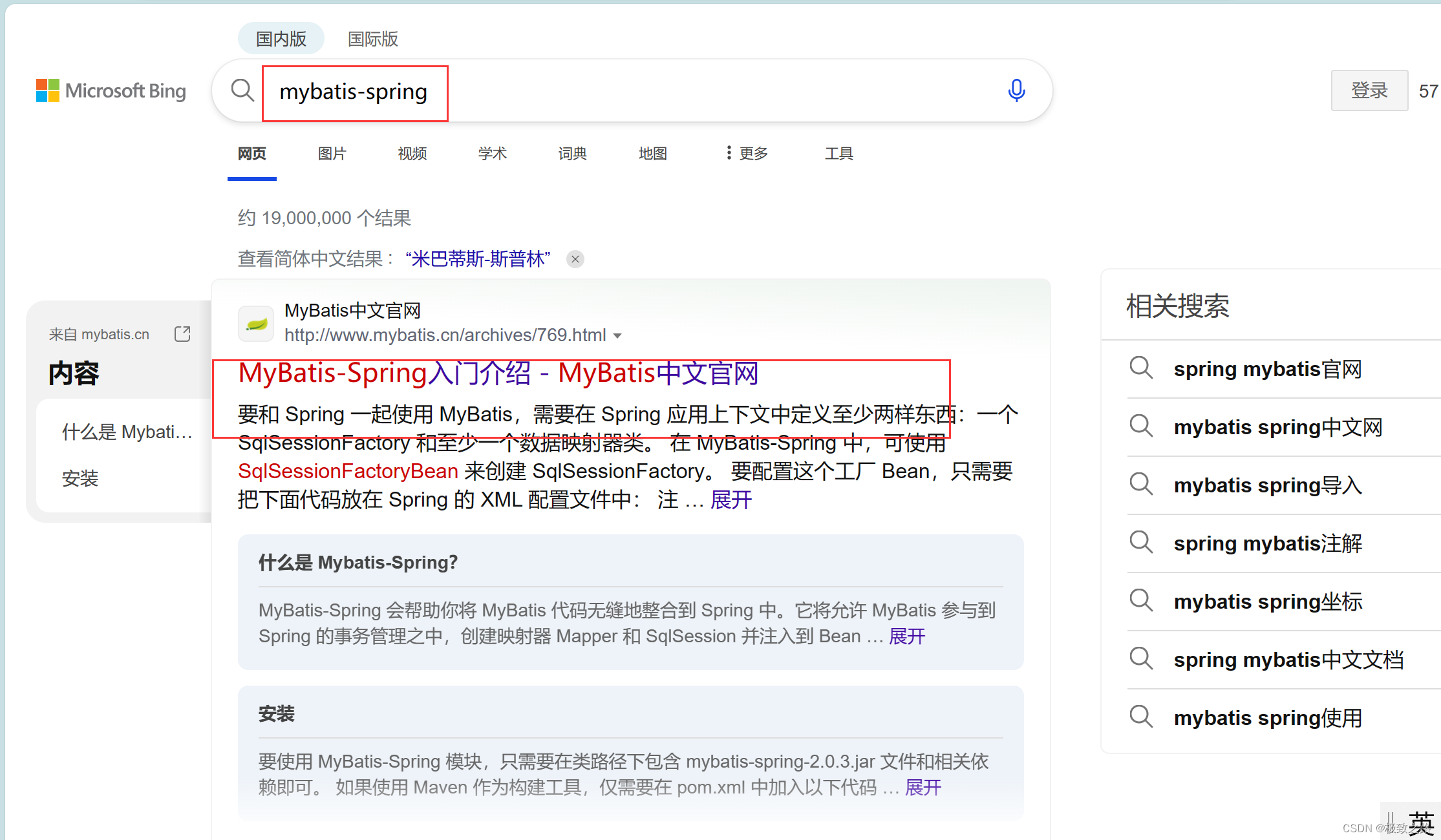Click the search magnifier icon in search box

(x=242, y=90)
